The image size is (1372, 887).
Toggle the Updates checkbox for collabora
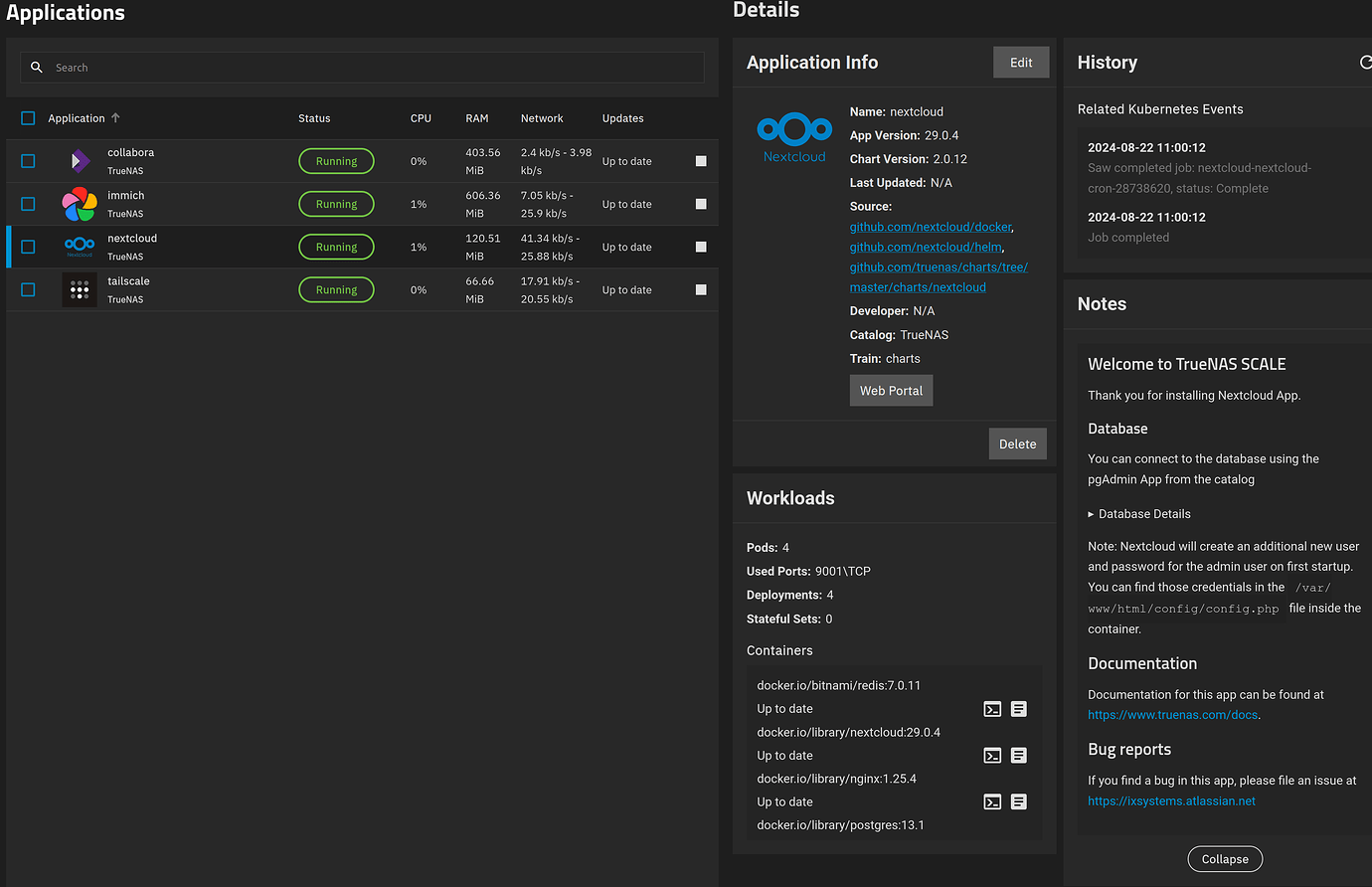[700, 160]
